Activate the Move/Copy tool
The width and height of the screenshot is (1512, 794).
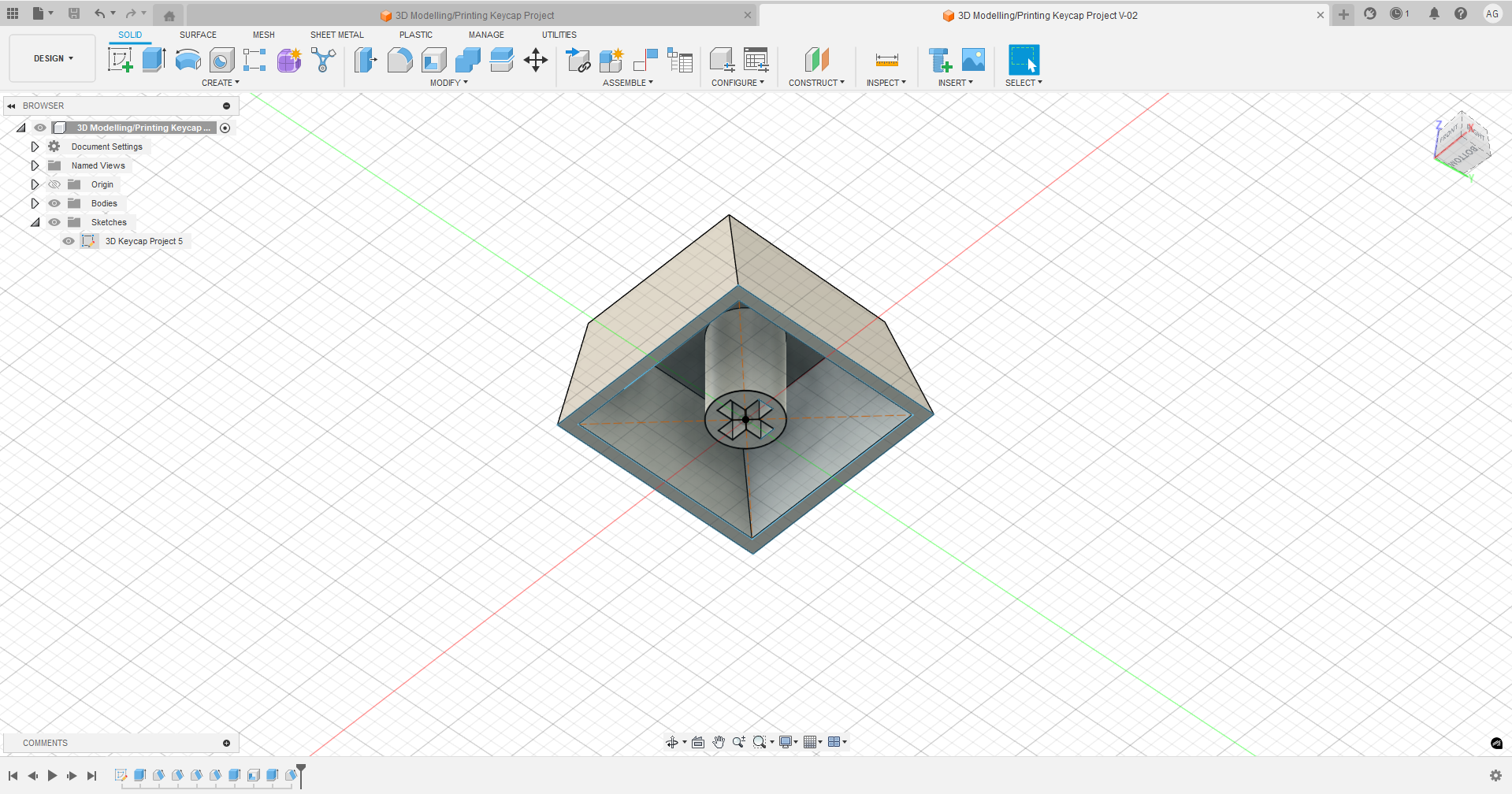click(536, 60)
